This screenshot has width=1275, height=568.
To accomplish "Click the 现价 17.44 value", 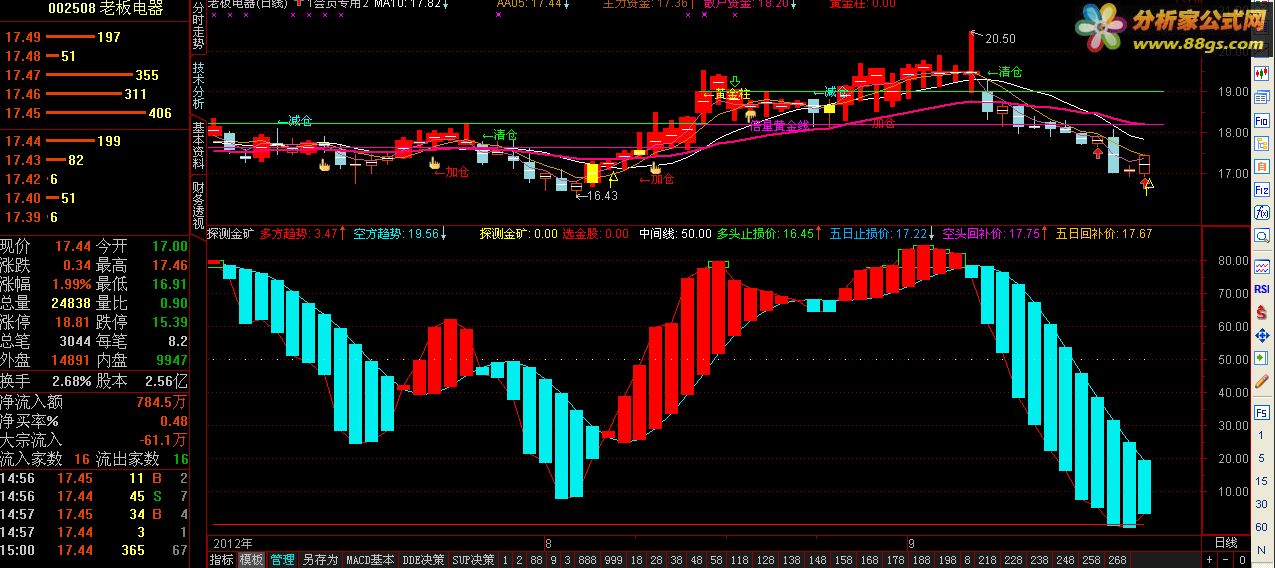I will 73,246.
